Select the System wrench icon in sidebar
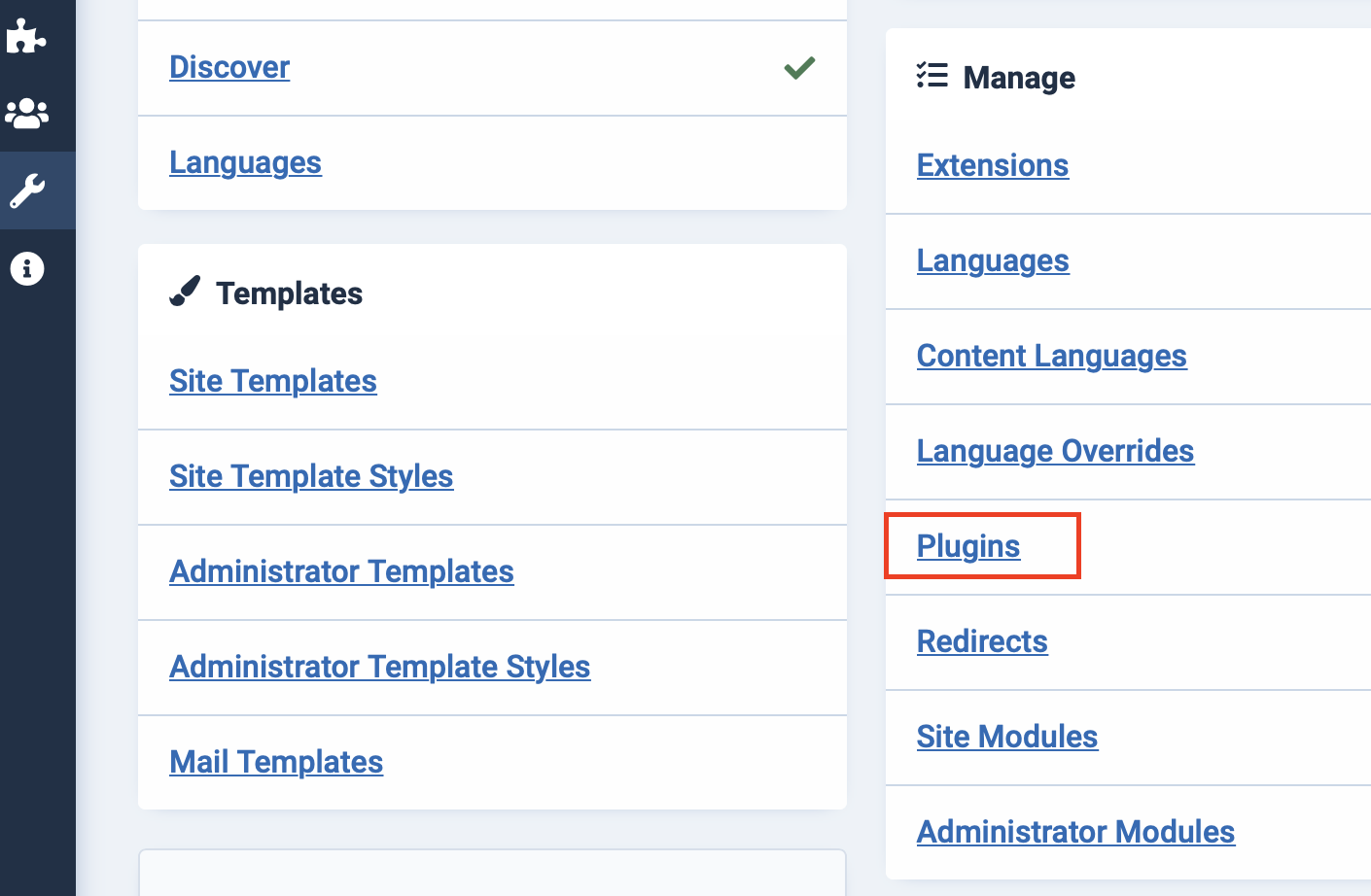 (27, 190)
